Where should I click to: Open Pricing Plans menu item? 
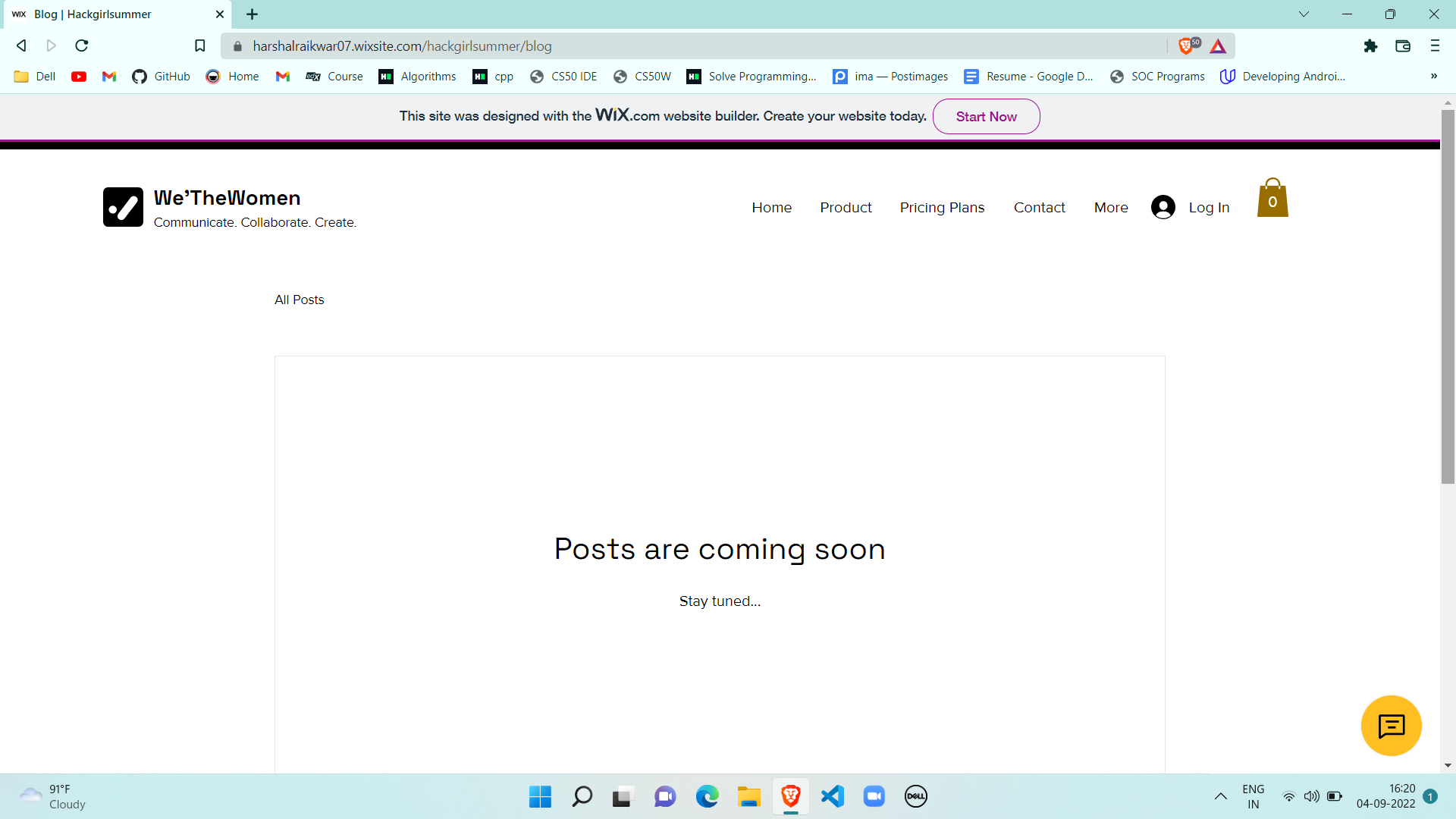pos(942,208)
